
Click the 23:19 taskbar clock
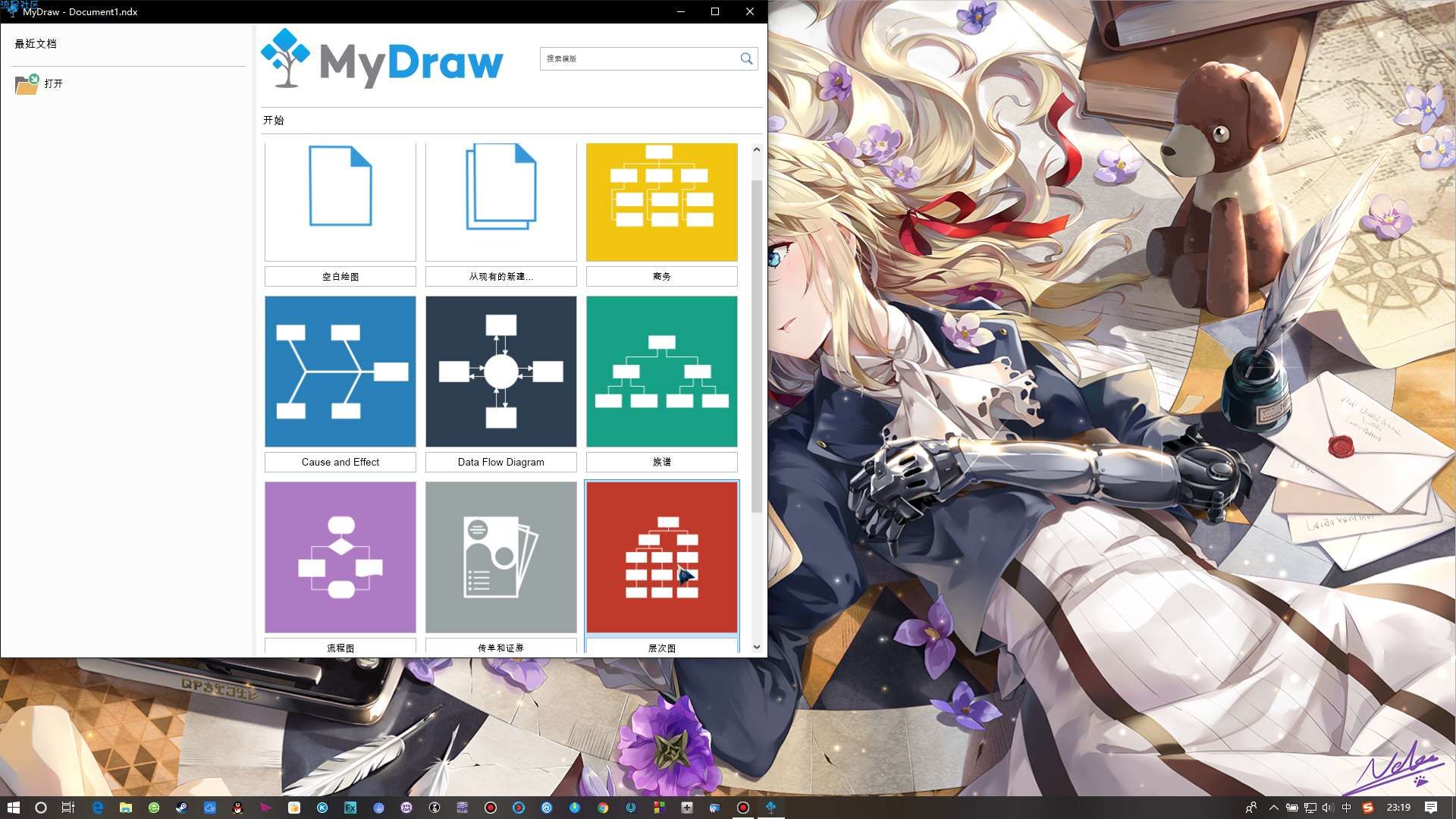tap(1398, 808)
